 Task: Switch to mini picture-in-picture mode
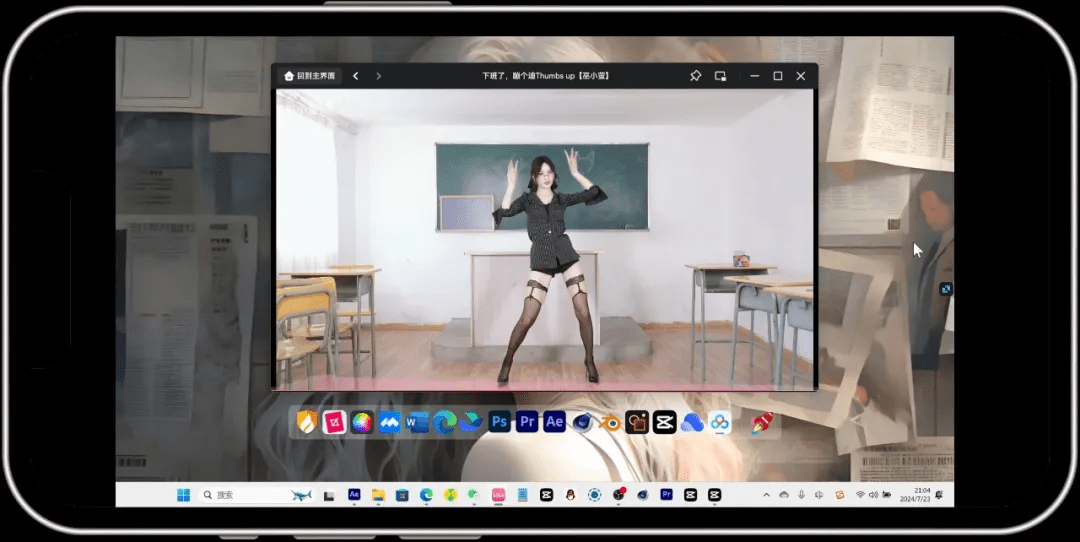[720, 76]
